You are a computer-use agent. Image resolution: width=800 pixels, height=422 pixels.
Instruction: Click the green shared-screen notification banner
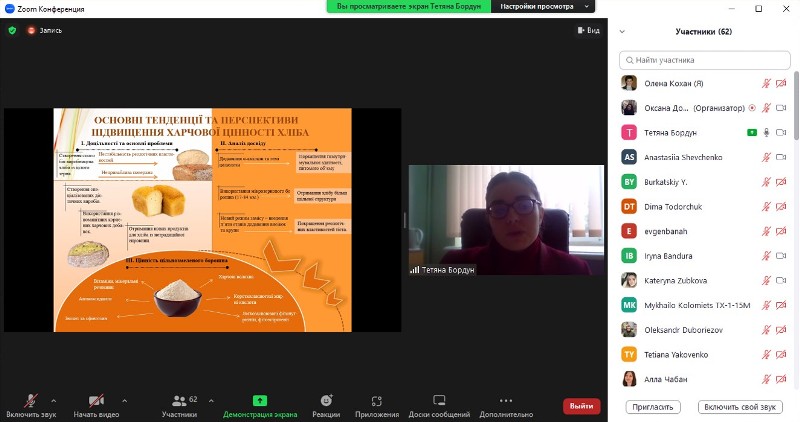click(x=409, y=7)
